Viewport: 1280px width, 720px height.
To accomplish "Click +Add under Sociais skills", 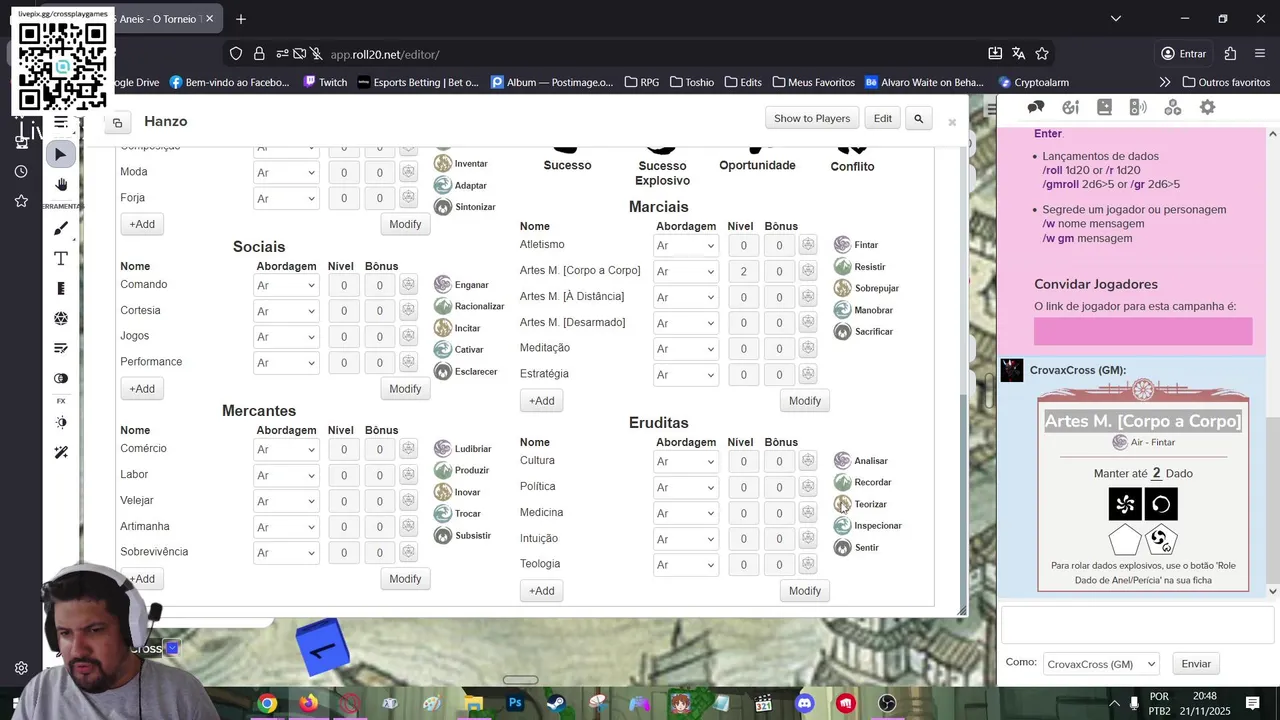I will pos(142,389).
